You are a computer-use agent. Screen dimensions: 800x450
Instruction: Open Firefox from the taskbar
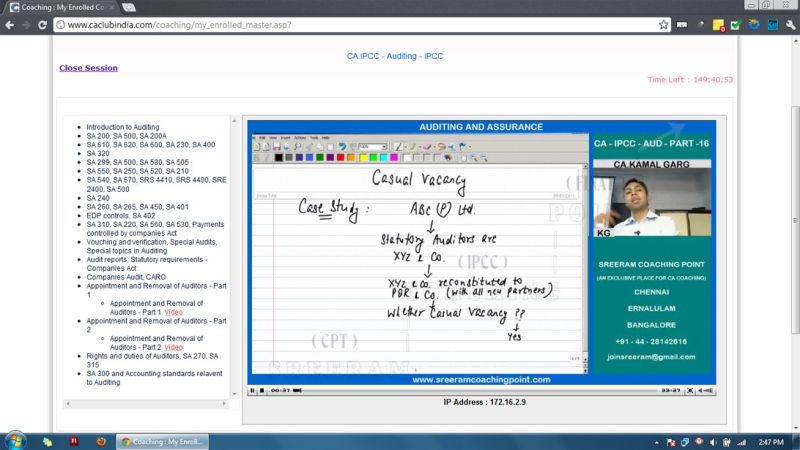click(x=100, y=440)
